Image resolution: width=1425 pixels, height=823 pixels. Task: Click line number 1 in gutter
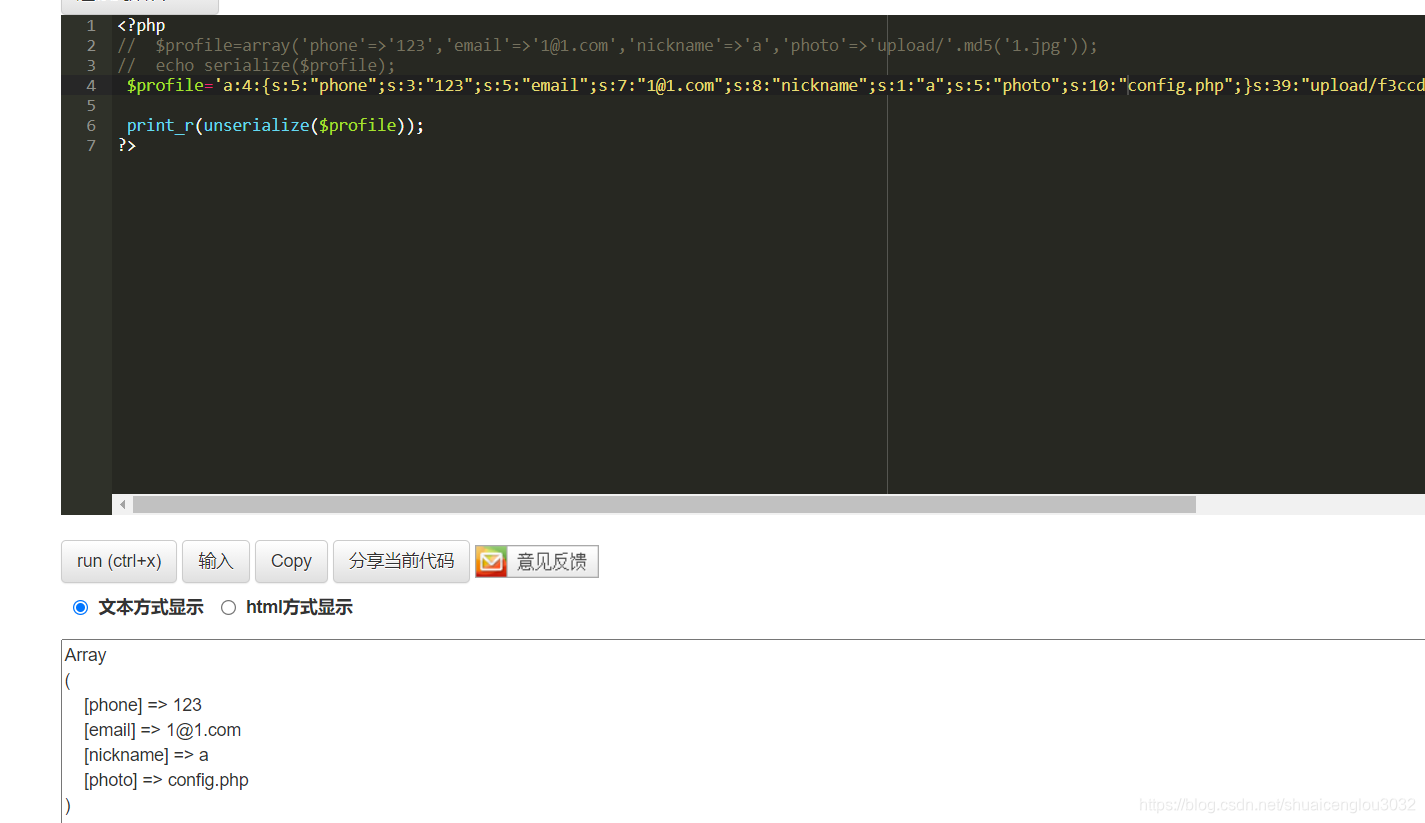[91, 25]
